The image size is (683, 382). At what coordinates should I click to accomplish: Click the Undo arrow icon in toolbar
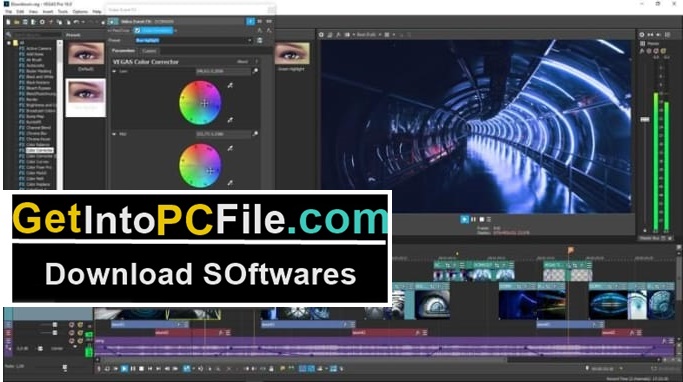coord(77,22)
